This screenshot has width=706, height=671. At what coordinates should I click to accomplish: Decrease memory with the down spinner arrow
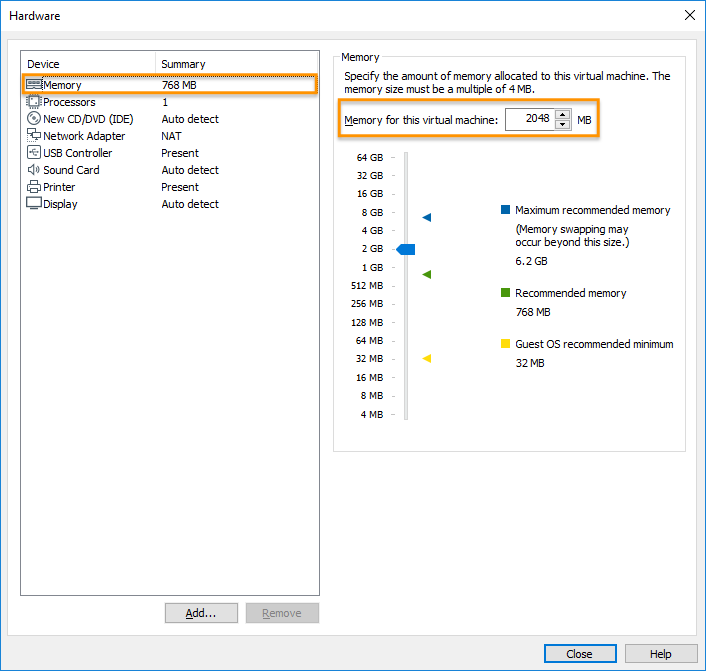point(562,124)
